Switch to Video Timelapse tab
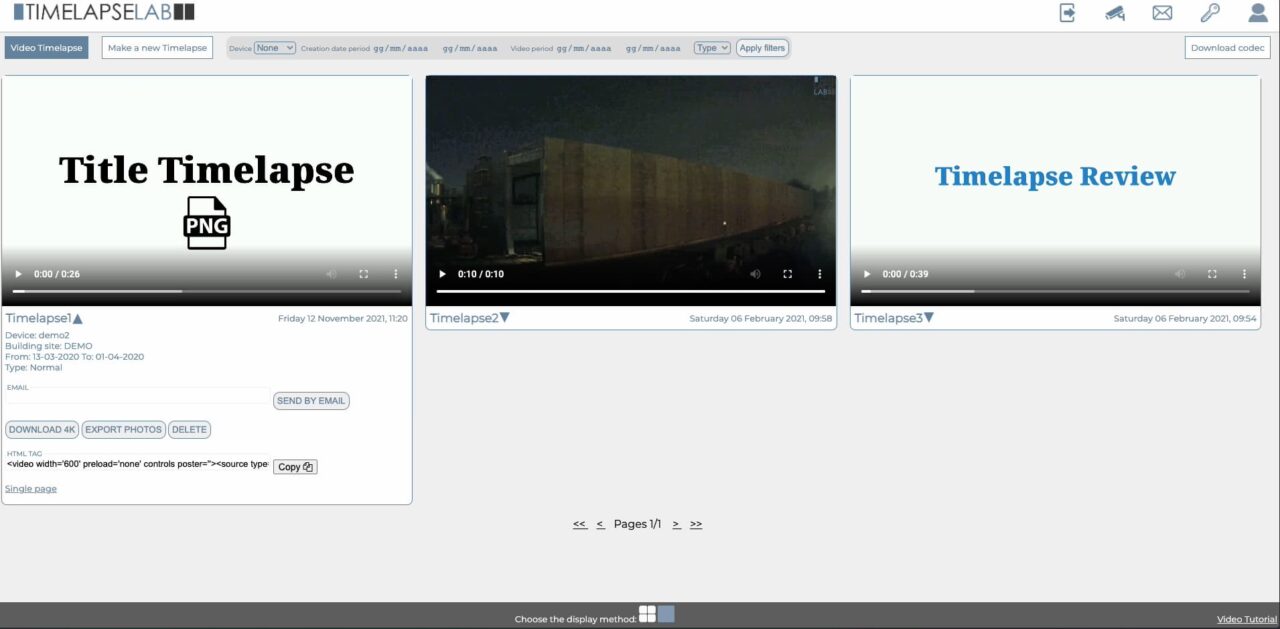This screenshot has width=1280, height=629. pyautogui.click(x=46, y=48)
